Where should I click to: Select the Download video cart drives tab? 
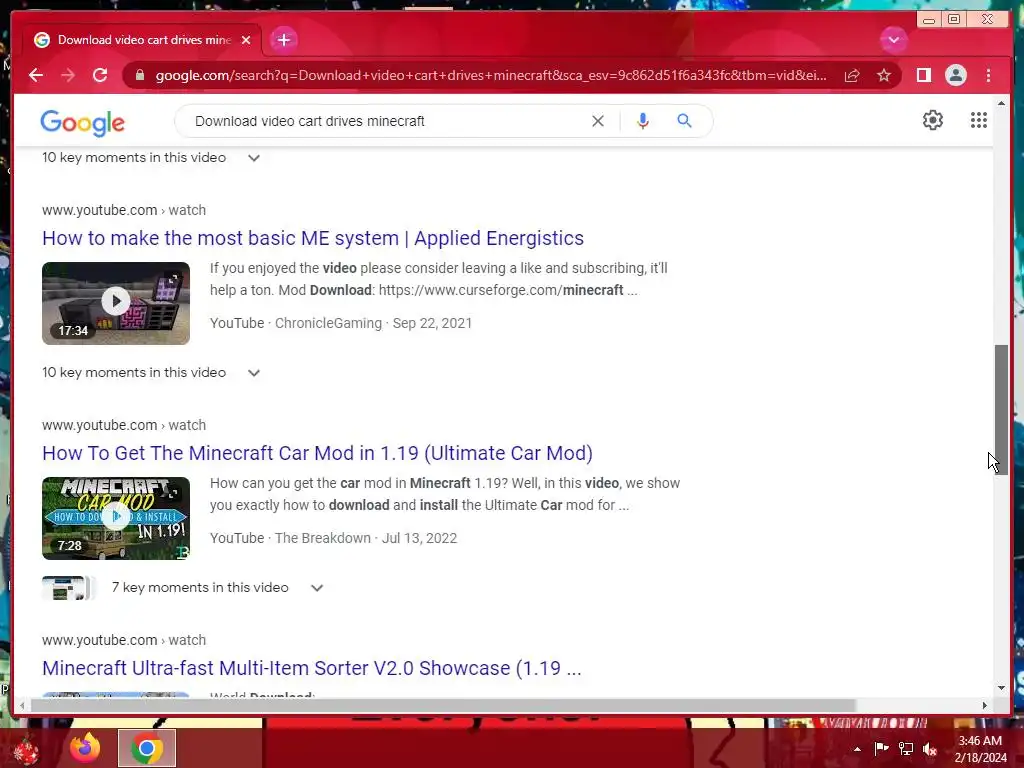(x=142, y=40)
